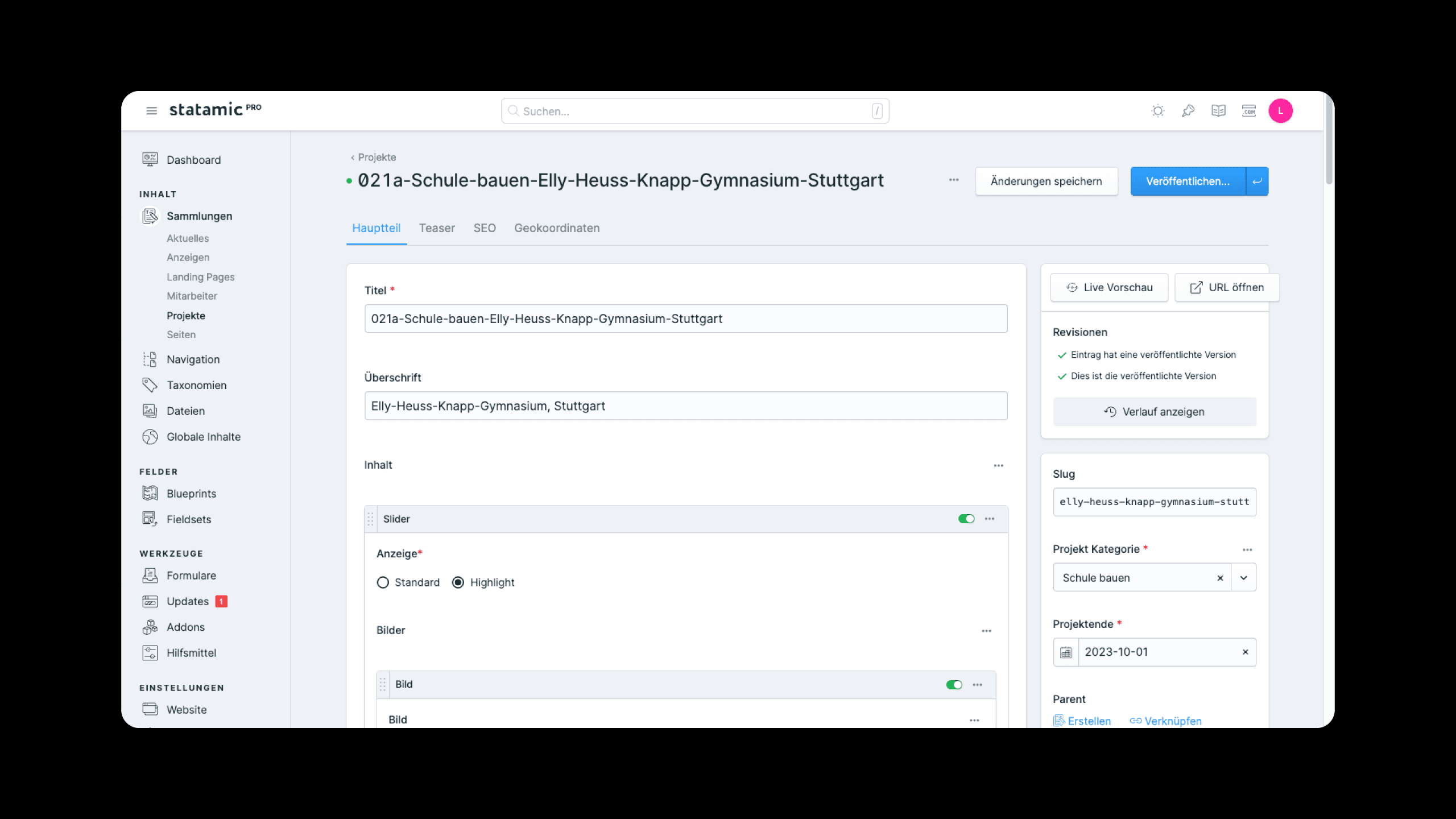
Task: Switch theme with the sun icon
Action: (x=1158, y=111)
